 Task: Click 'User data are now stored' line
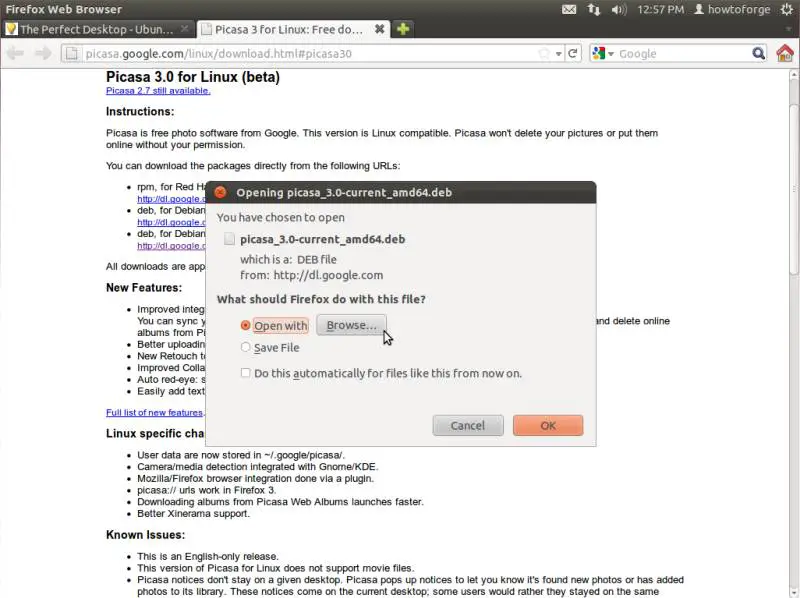point(241,455)
